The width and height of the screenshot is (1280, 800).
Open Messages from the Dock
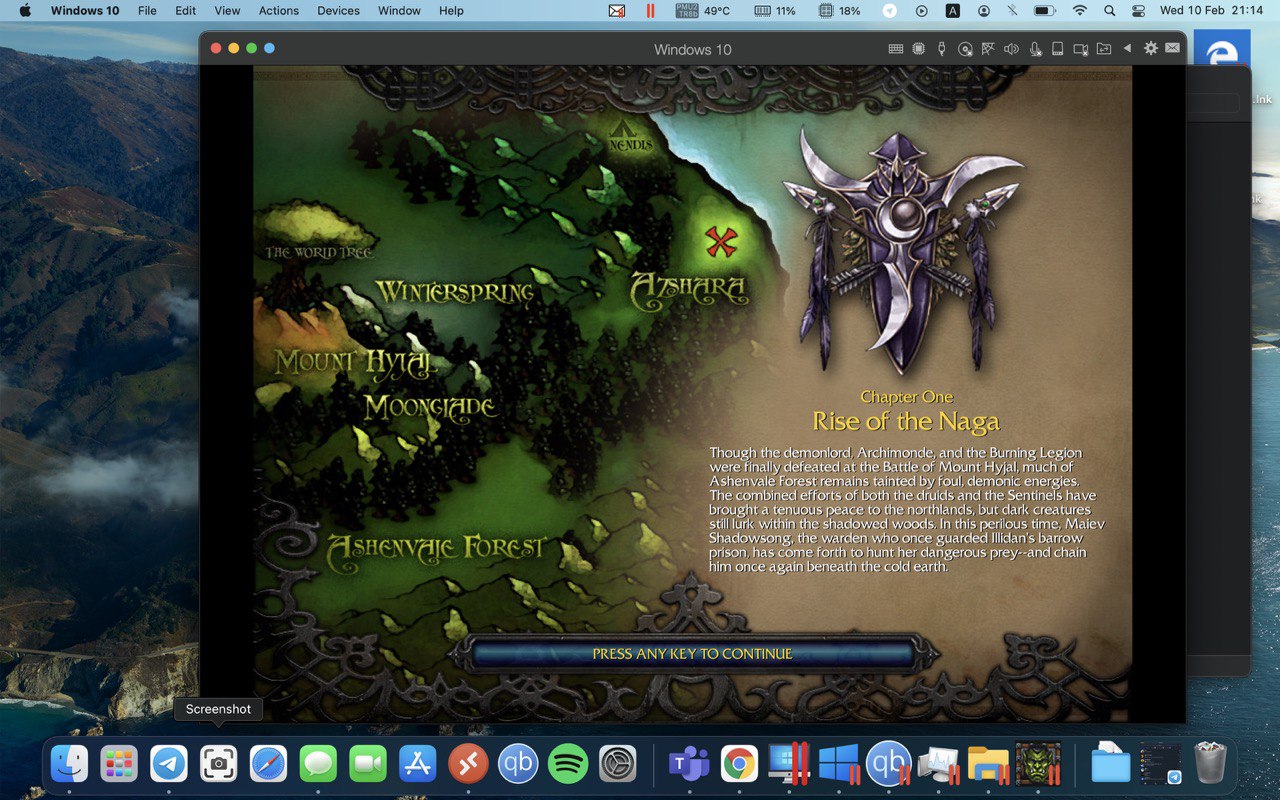(318, 764)
